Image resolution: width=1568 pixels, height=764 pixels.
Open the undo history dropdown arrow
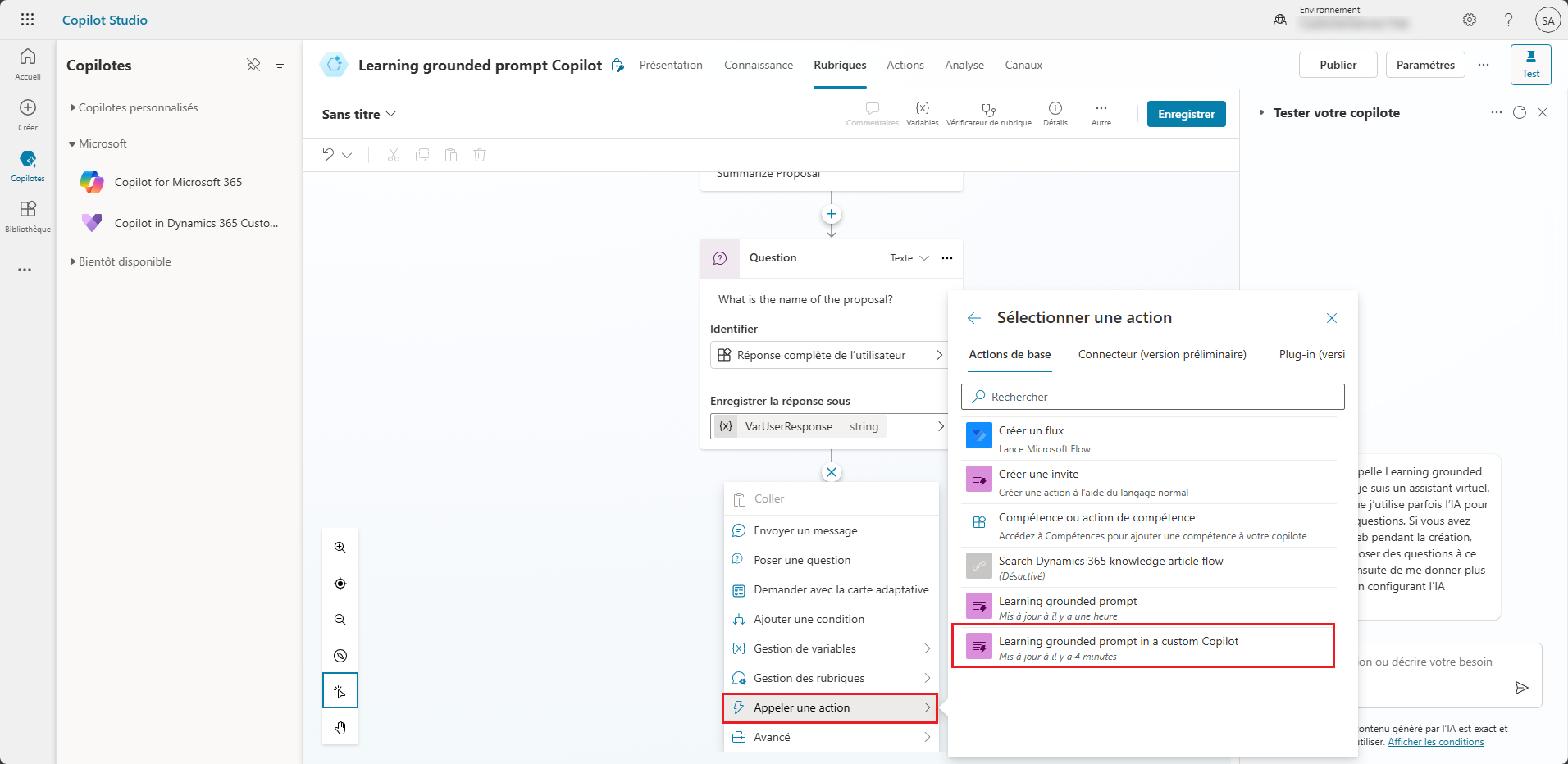click(347, 155)
